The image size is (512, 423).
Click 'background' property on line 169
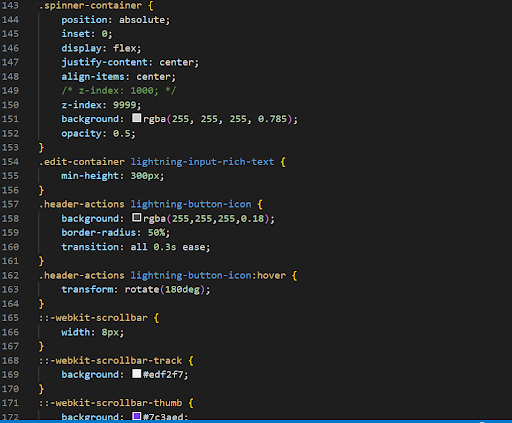[x=90, y=374]
